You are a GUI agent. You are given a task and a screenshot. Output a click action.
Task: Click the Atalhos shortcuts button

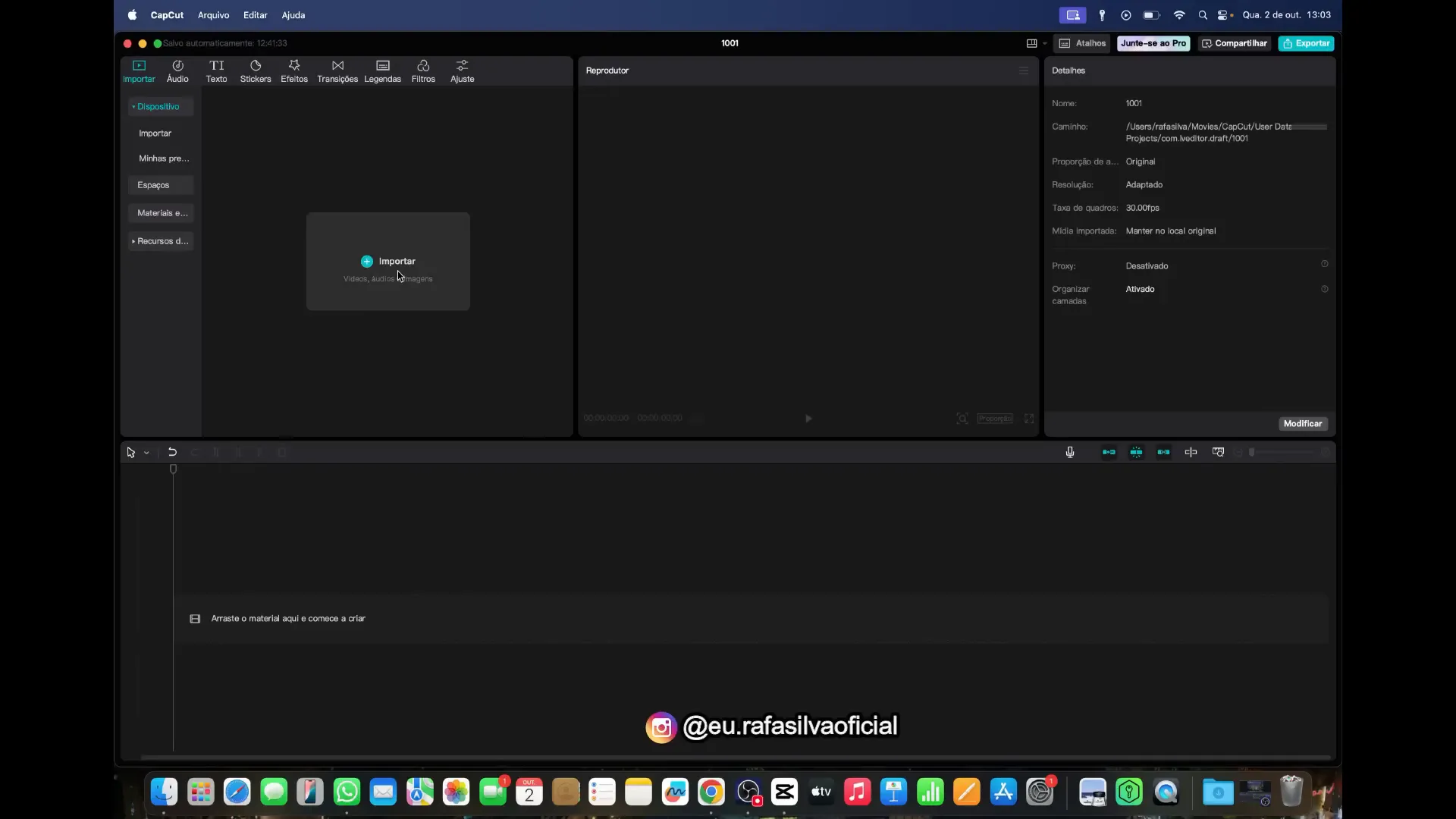pyautogui.click(x=1083, y=43)
